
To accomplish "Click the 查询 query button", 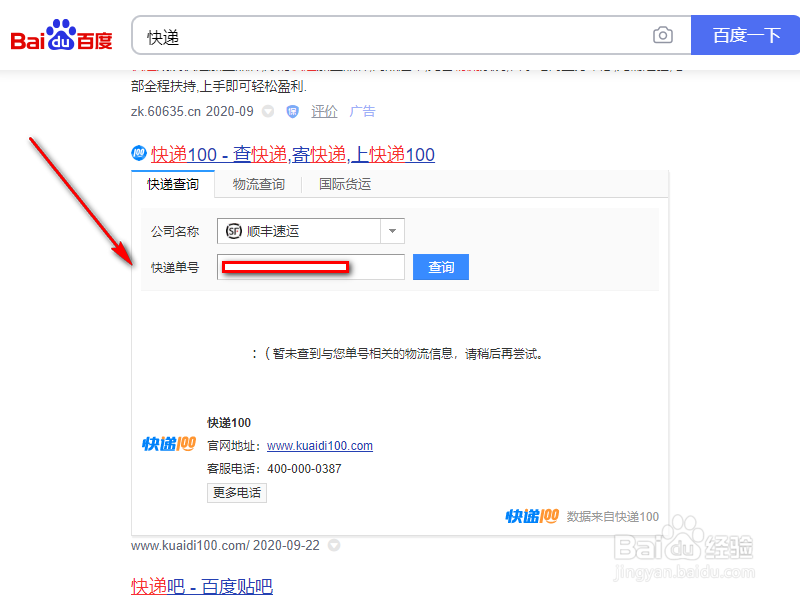I will click(x=440, y=267).
